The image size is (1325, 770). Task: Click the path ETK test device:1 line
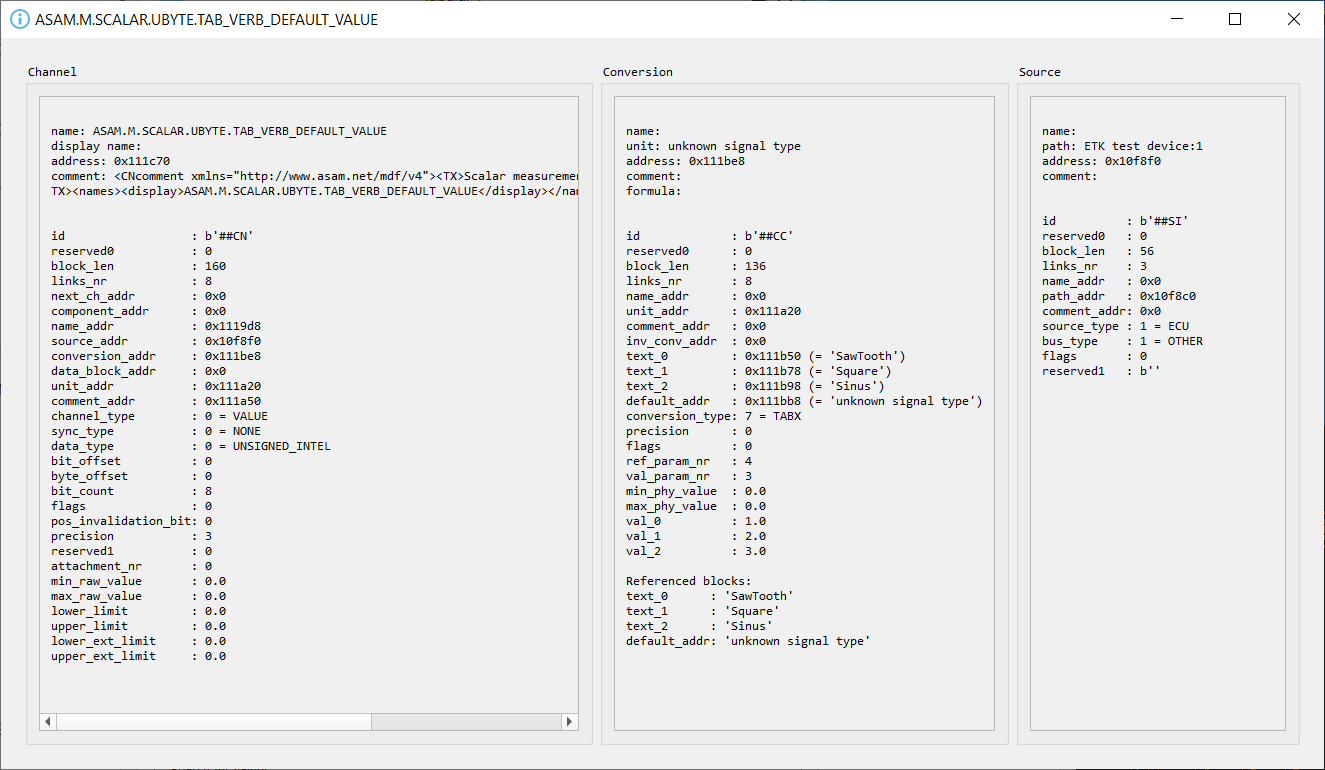pyautogui.click(x=1122, y=146)
